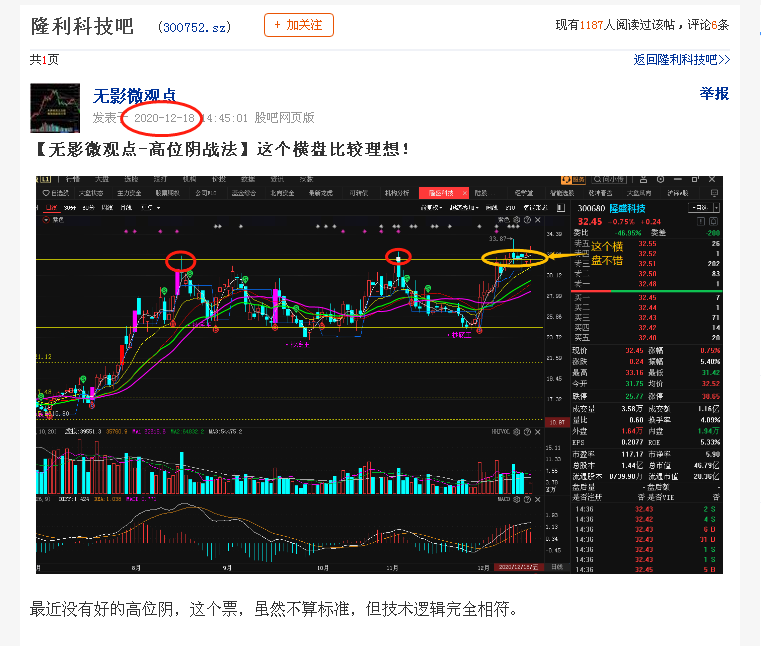Click the notification icon beside the alert icon
Image resolution: width=761 pixels, height=646 pixels.
713,221
